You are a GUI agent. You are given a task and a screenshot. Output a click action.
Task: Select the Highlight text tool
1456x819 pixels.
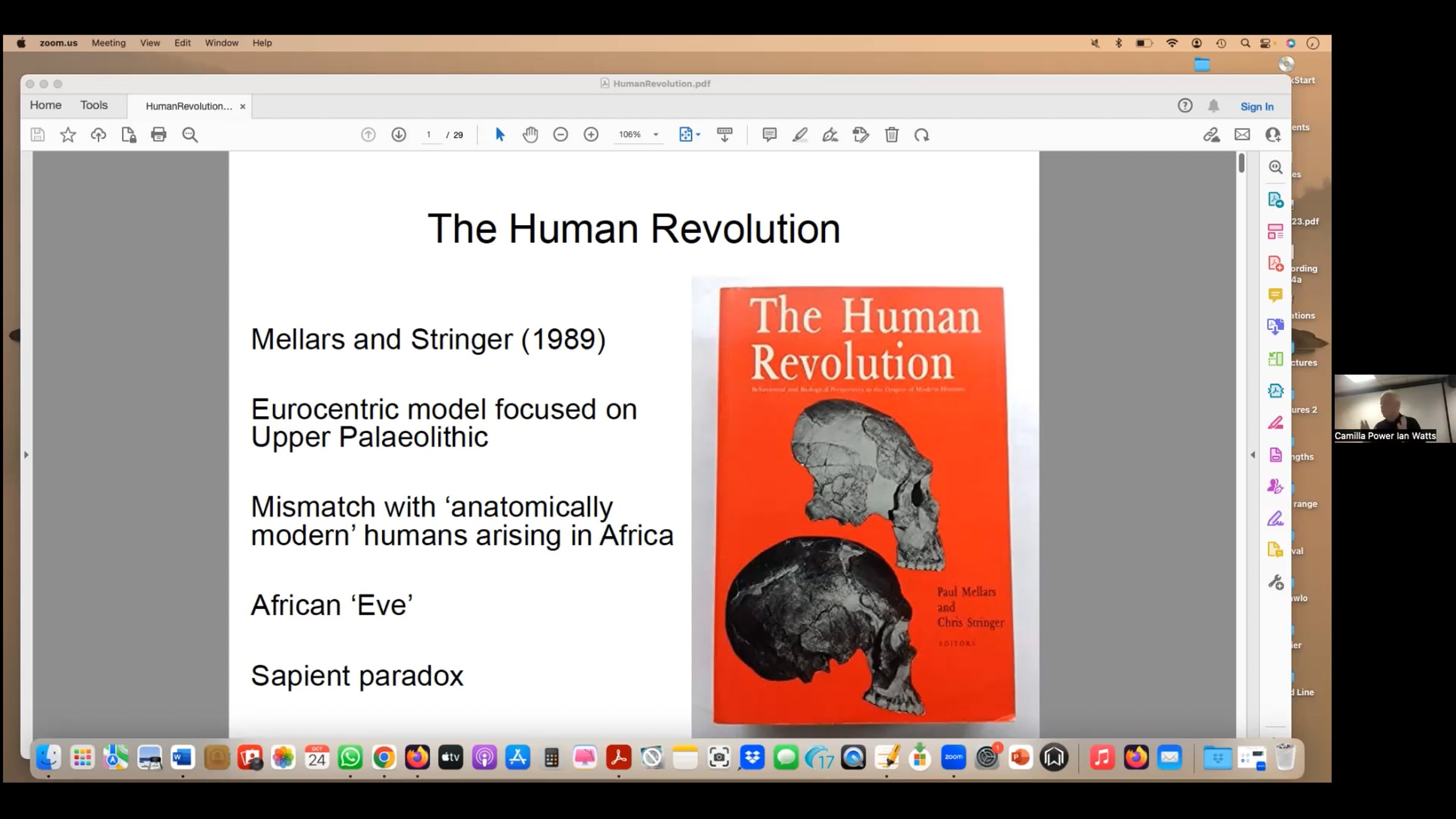coord(800,135)
